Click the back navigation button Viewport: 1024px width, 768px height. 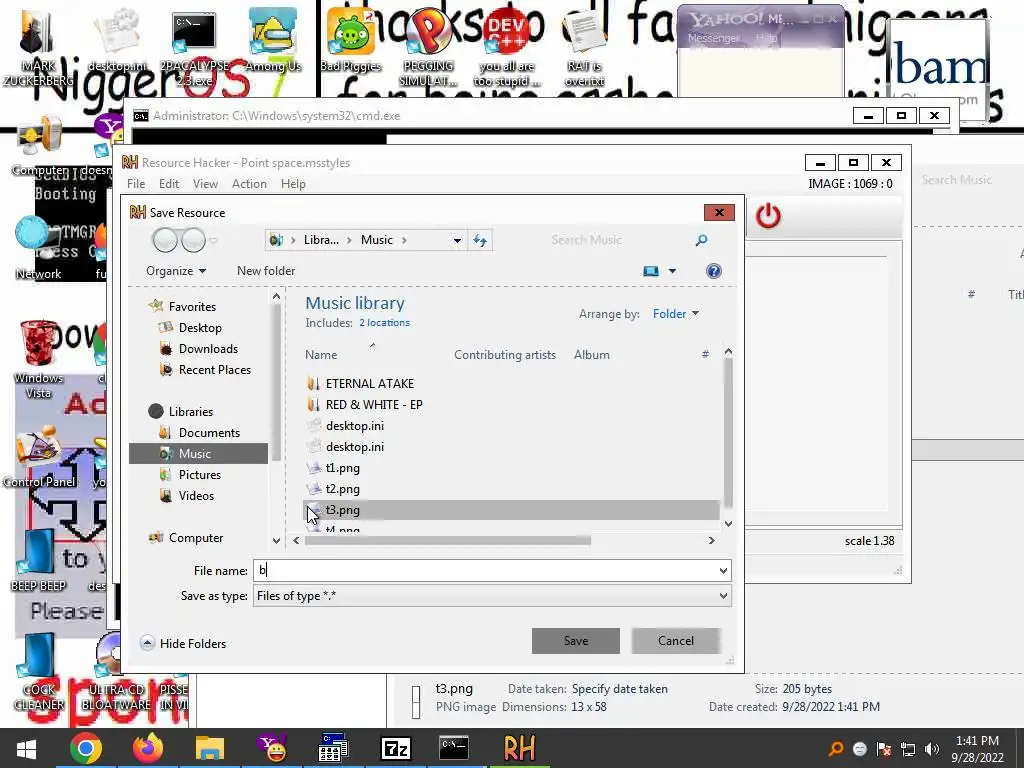pos(165,240)
